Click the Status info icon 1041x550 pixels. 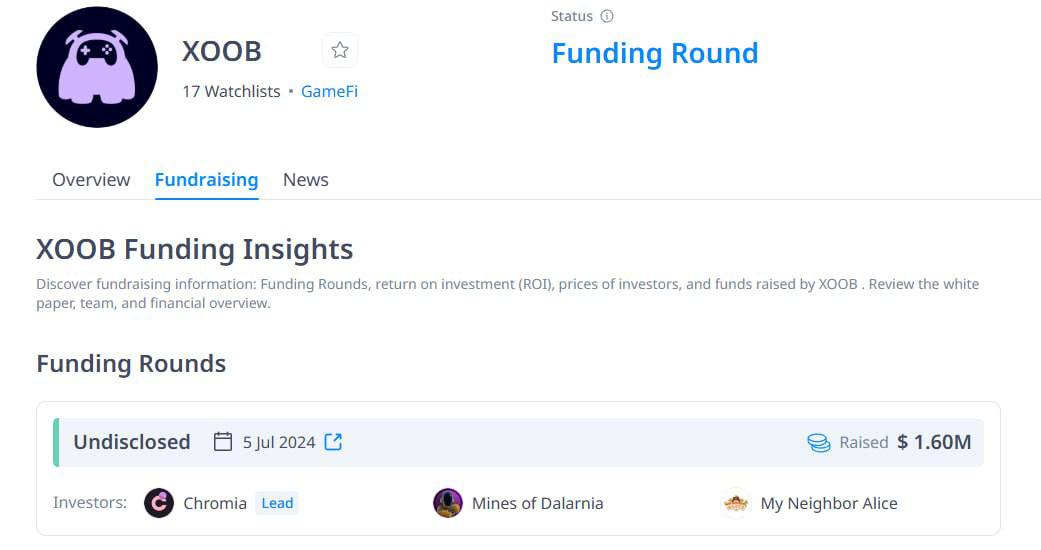(607, 16)
